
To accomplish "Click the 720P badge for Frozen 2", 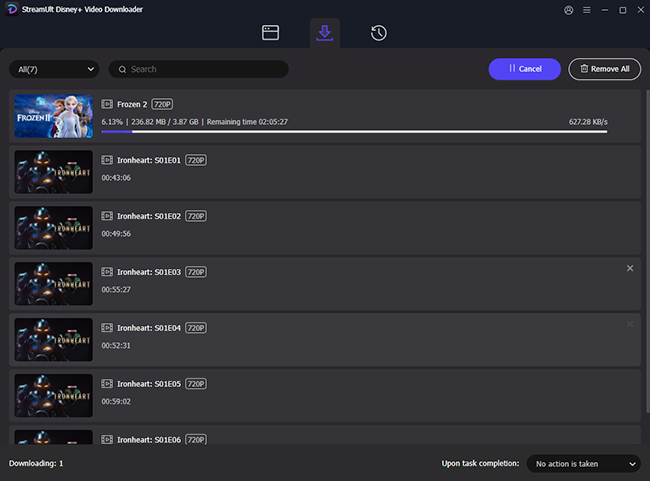I will [x=162, y=104].
